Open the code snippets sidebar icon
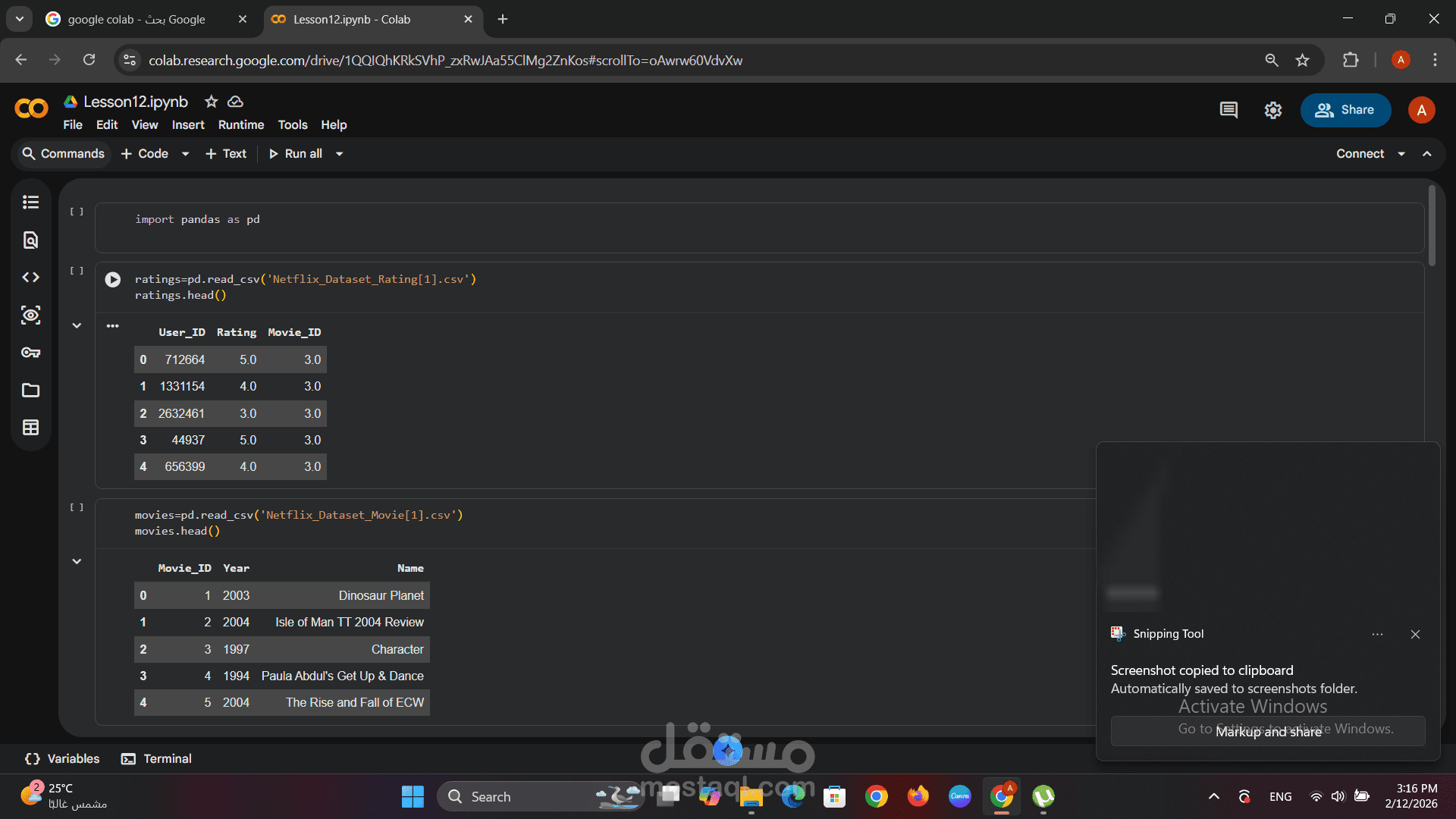This screenshot has width=1456, height=819. pyautogui.click(x=30, y=278)
